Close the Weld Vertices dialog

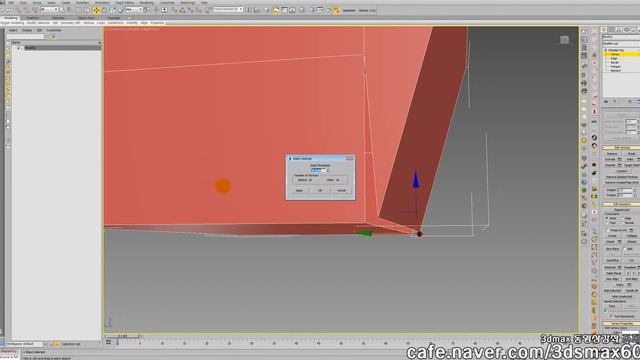[350, 158]
